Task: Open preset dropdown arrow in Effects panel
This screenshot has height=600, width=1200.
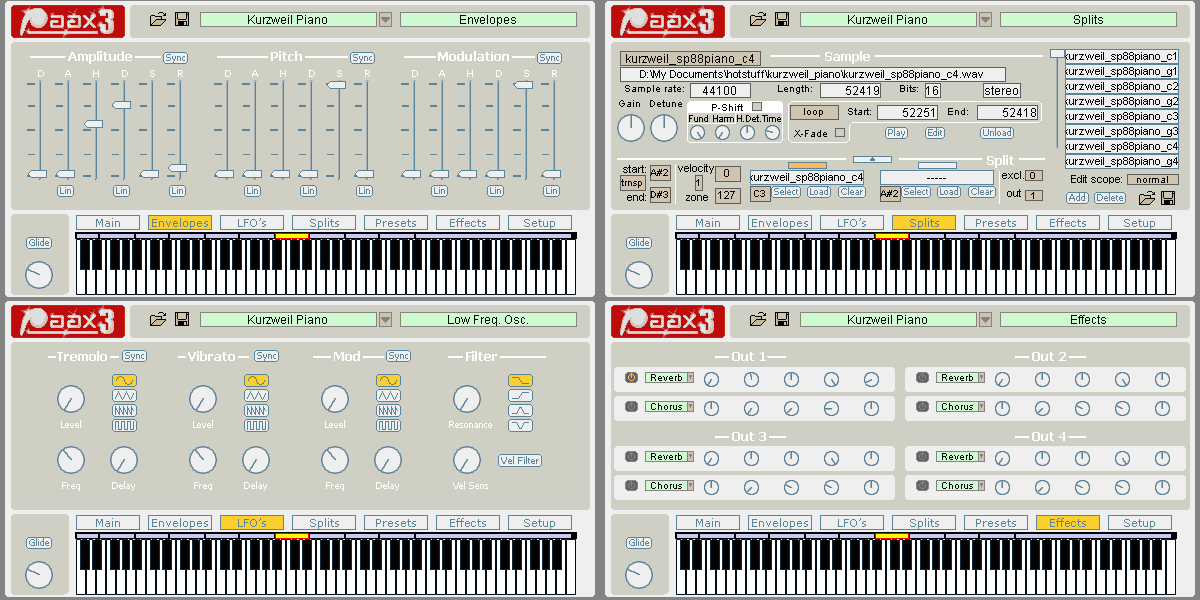Action: pyautogui.click(x=986, y=319)
